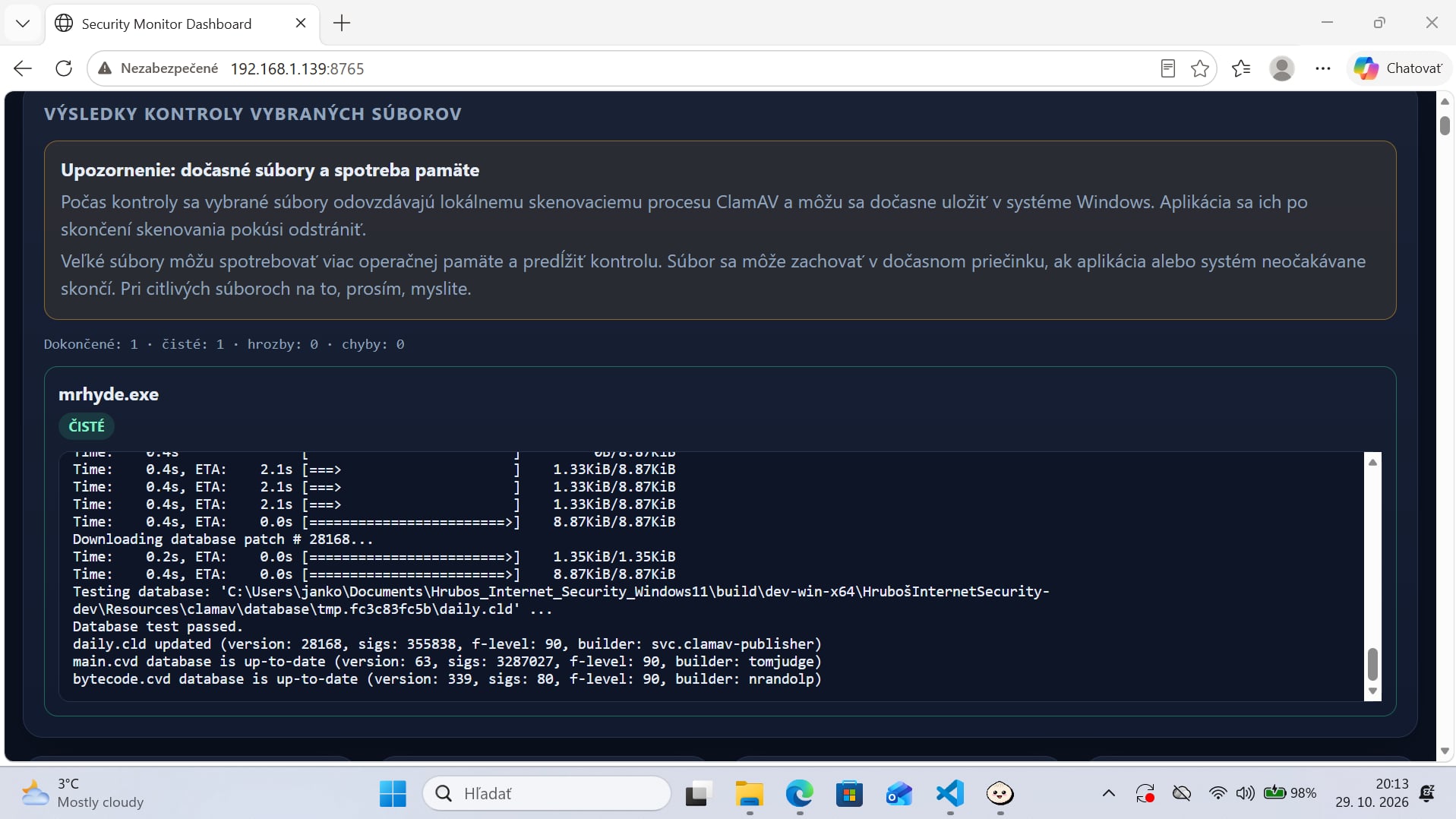The width and height of the screenshot is (1456, 819).
Task: Open Visual Studio Code from the taskbar
Action: pos(950,794)
